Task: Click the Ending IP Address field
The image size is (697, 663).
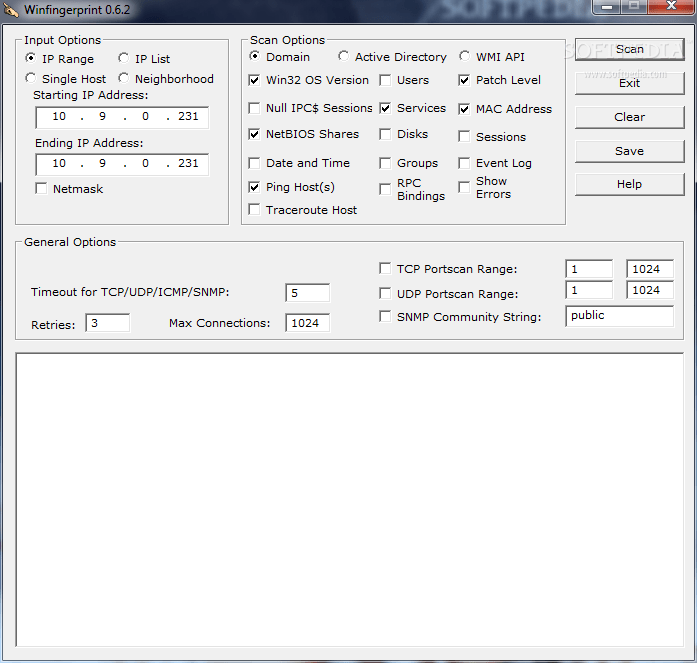Action: [x=122, y=164]
